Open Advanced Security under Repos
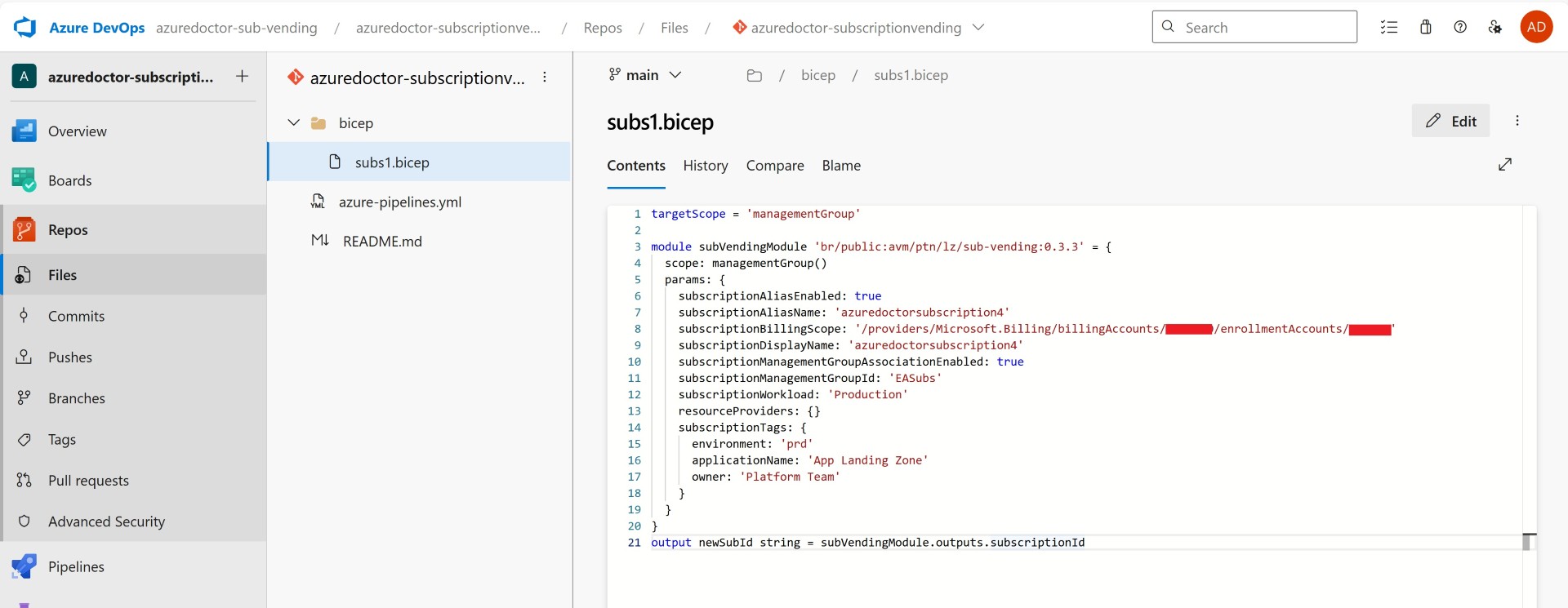Image resolution: width=1568 pixels, height=608 pixels. click(134, 521)
